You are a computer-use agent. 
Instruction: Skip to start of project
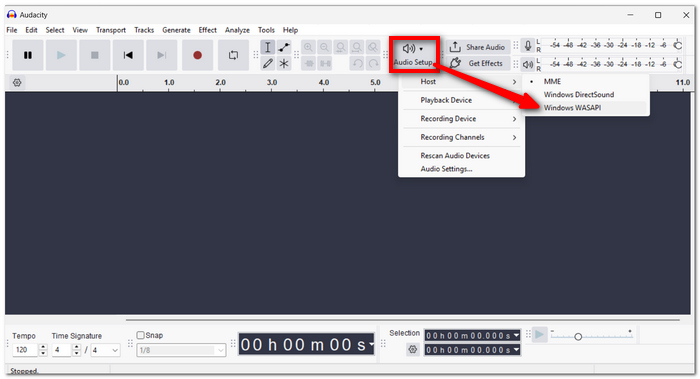tap(128, 55)
